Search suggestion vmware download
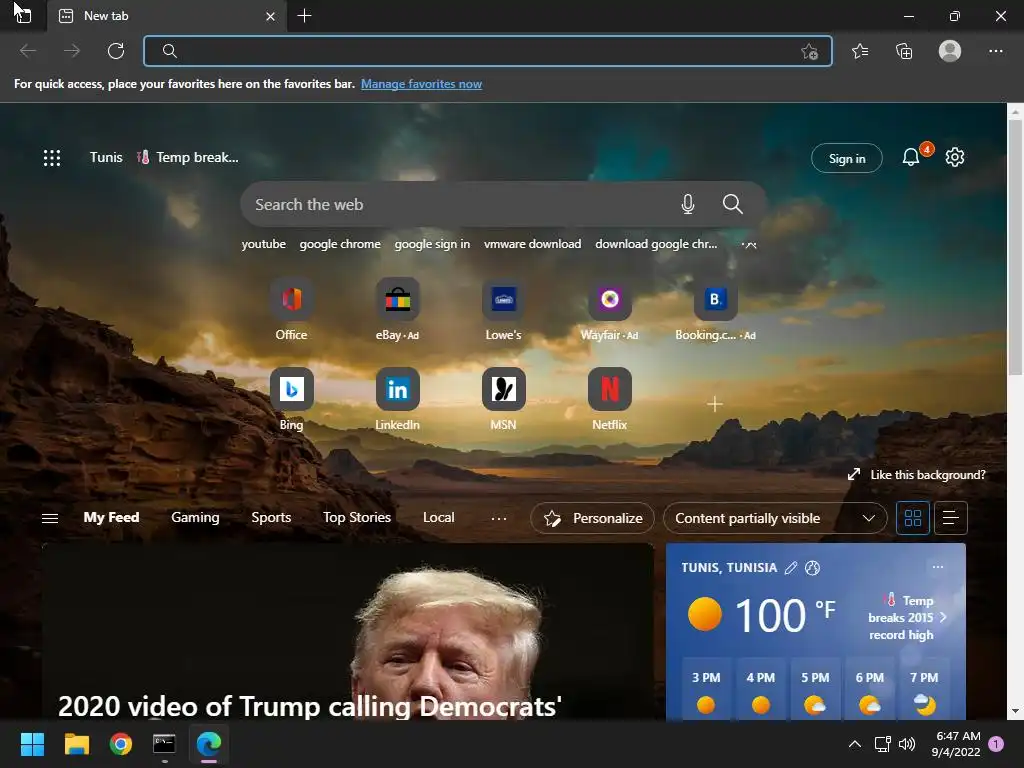Viewport: 1024px width, 768px height. point(532,244)
